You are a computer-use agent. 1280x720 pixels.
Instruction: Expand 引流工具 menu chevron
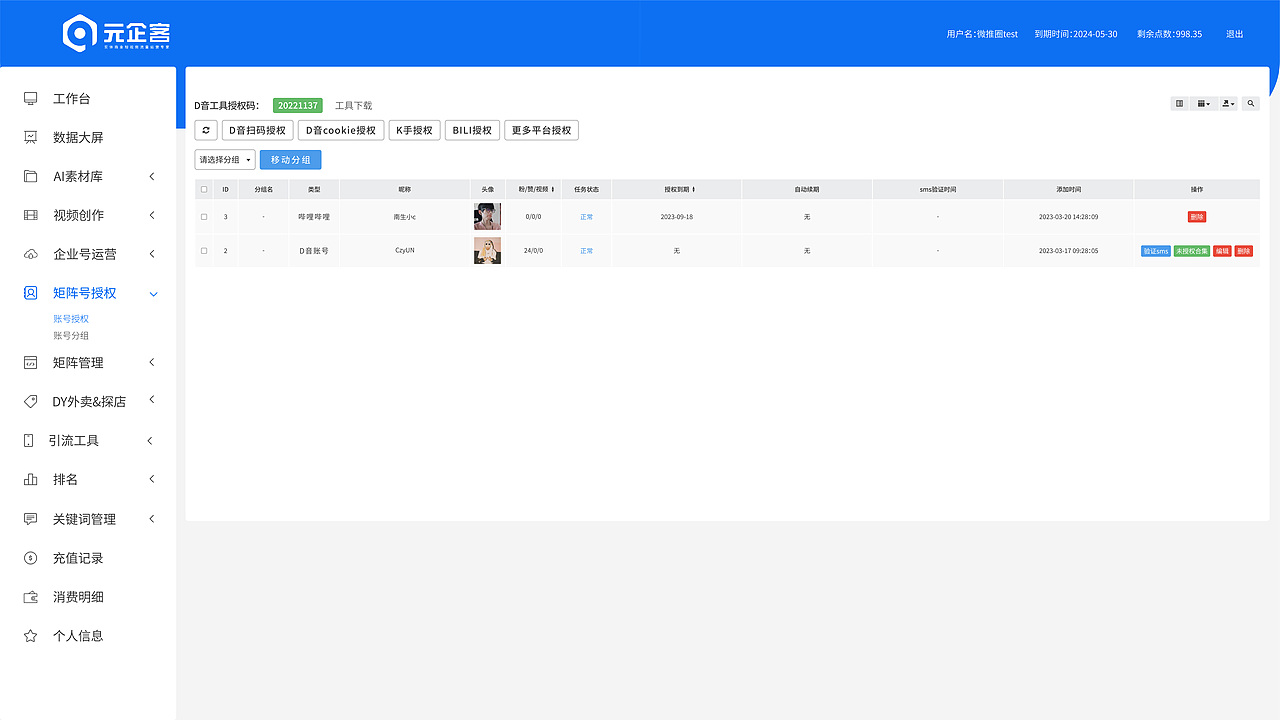150,440
